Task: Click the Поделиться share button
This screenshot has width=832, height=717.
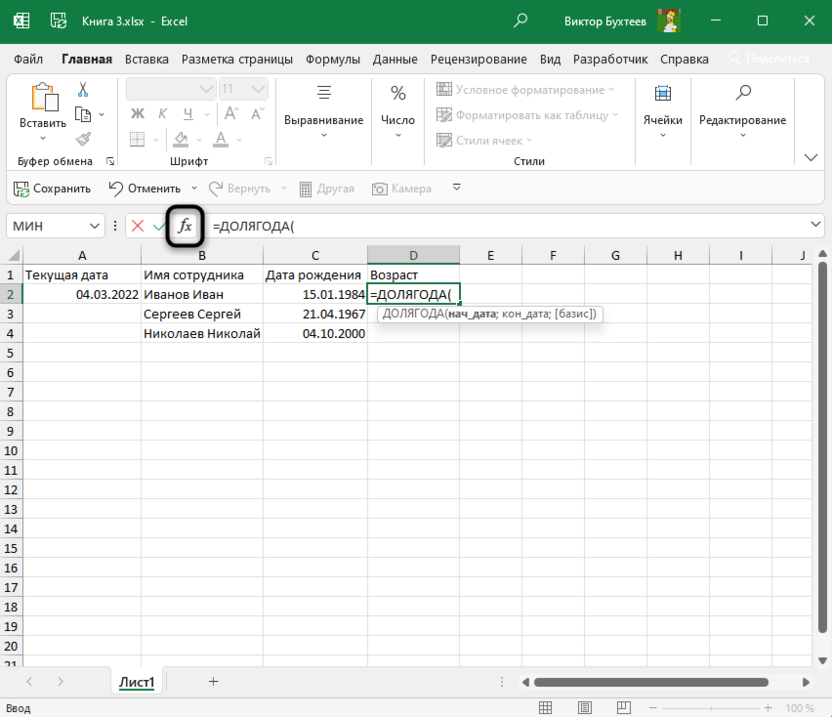Action: (769, 59)
